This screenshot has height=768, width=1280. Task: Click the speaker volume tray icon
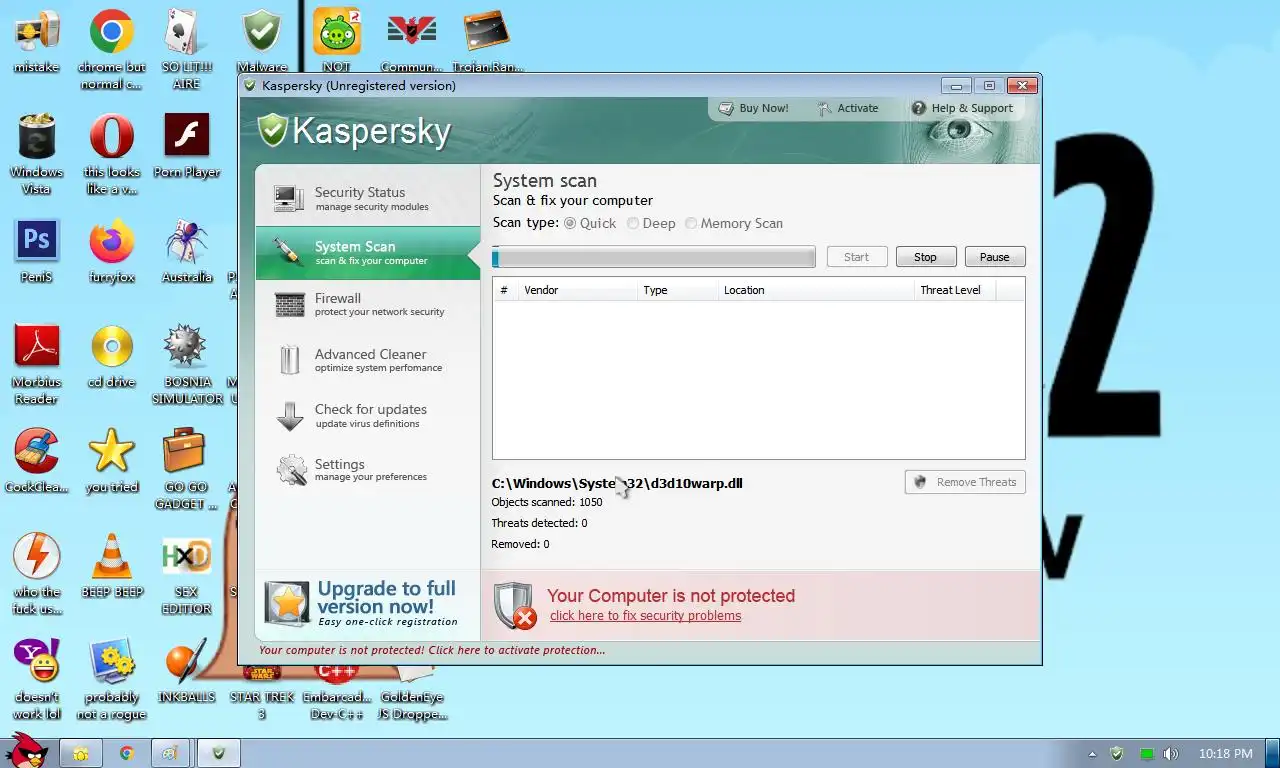[1171, 753]
